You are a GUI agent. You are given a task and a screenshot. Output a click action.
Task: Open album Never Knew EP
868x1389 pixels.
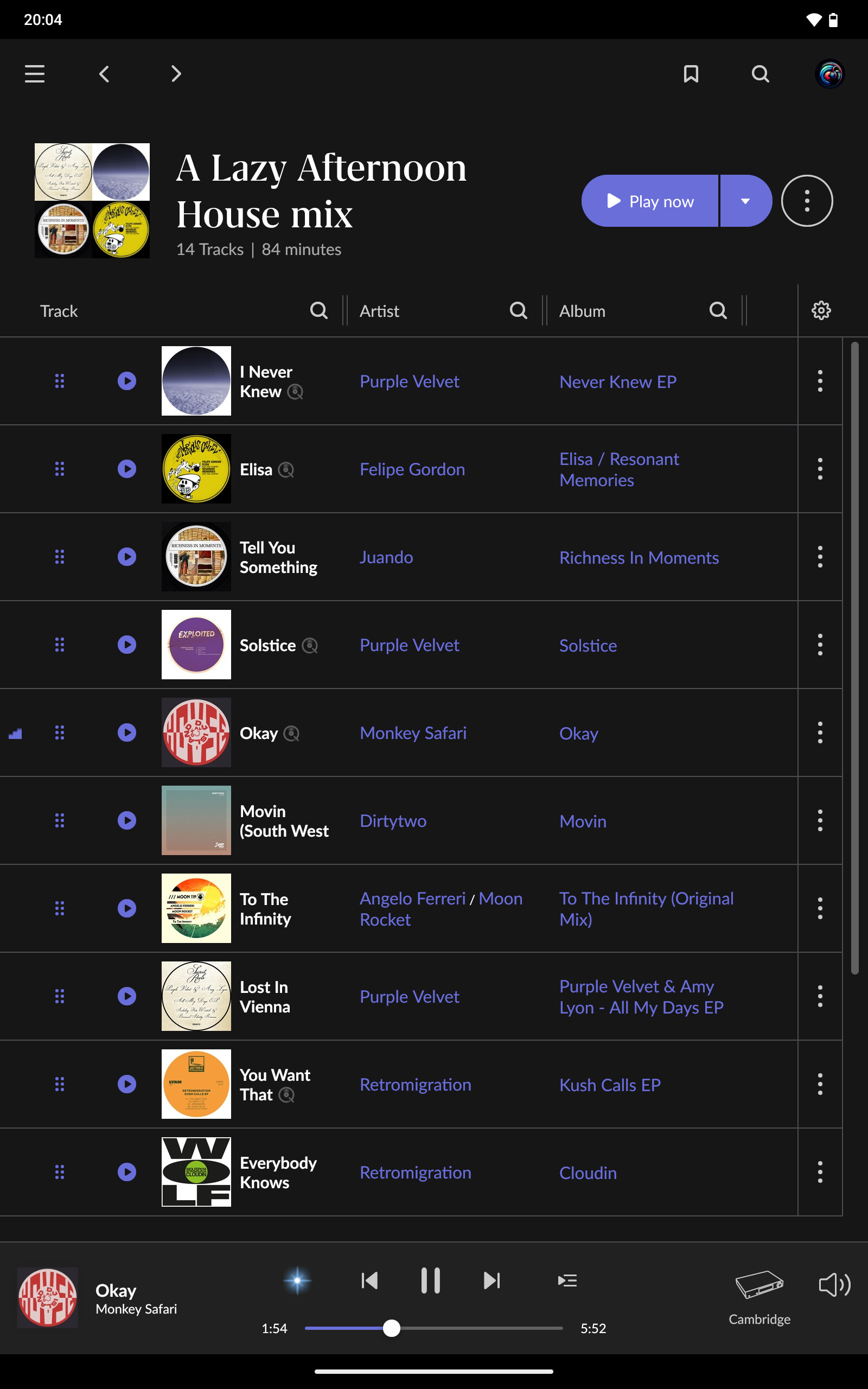[x=618, y=381]
